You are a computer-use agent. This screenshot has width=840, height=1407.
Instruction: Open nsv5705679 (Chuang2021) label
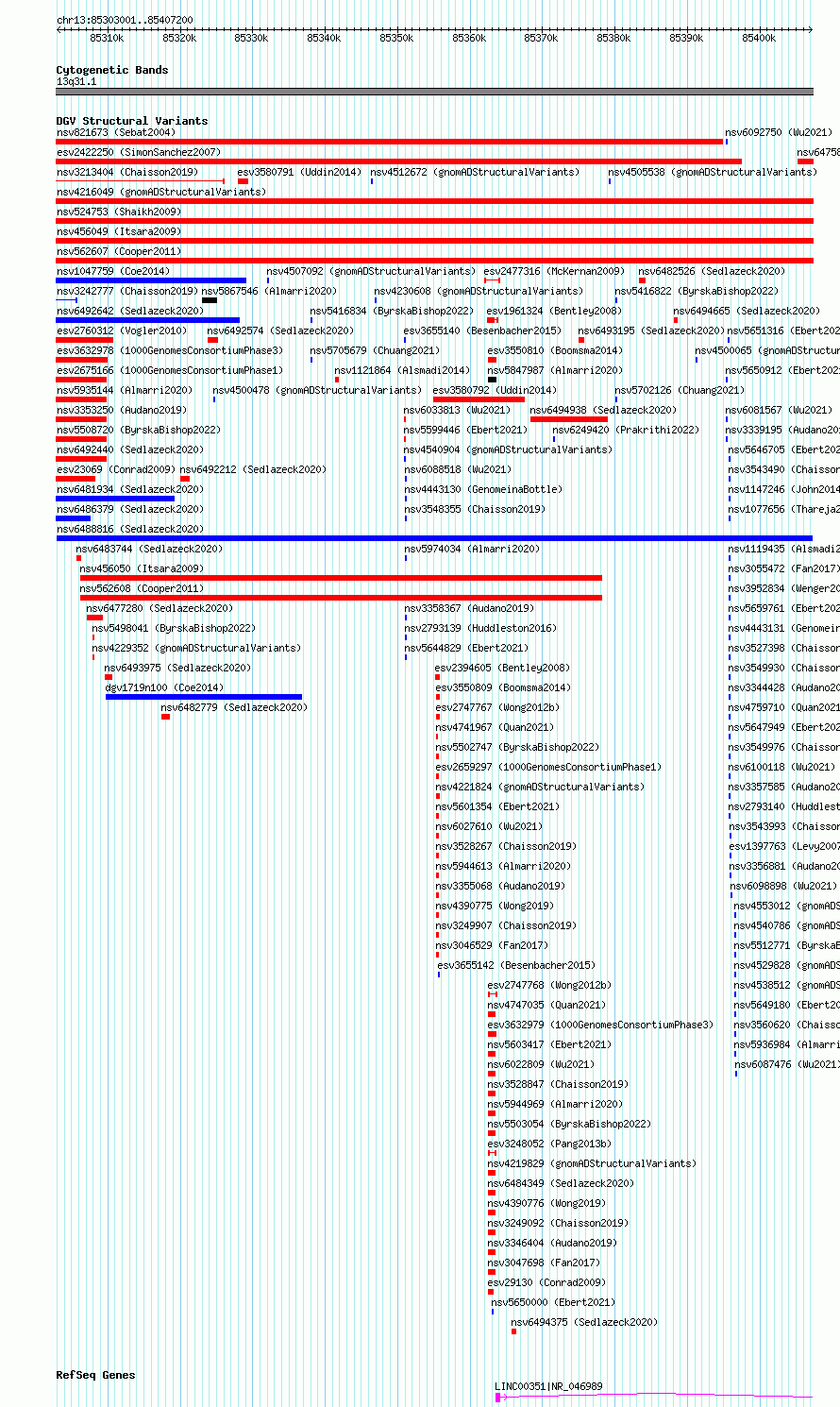tap(375, 350)
